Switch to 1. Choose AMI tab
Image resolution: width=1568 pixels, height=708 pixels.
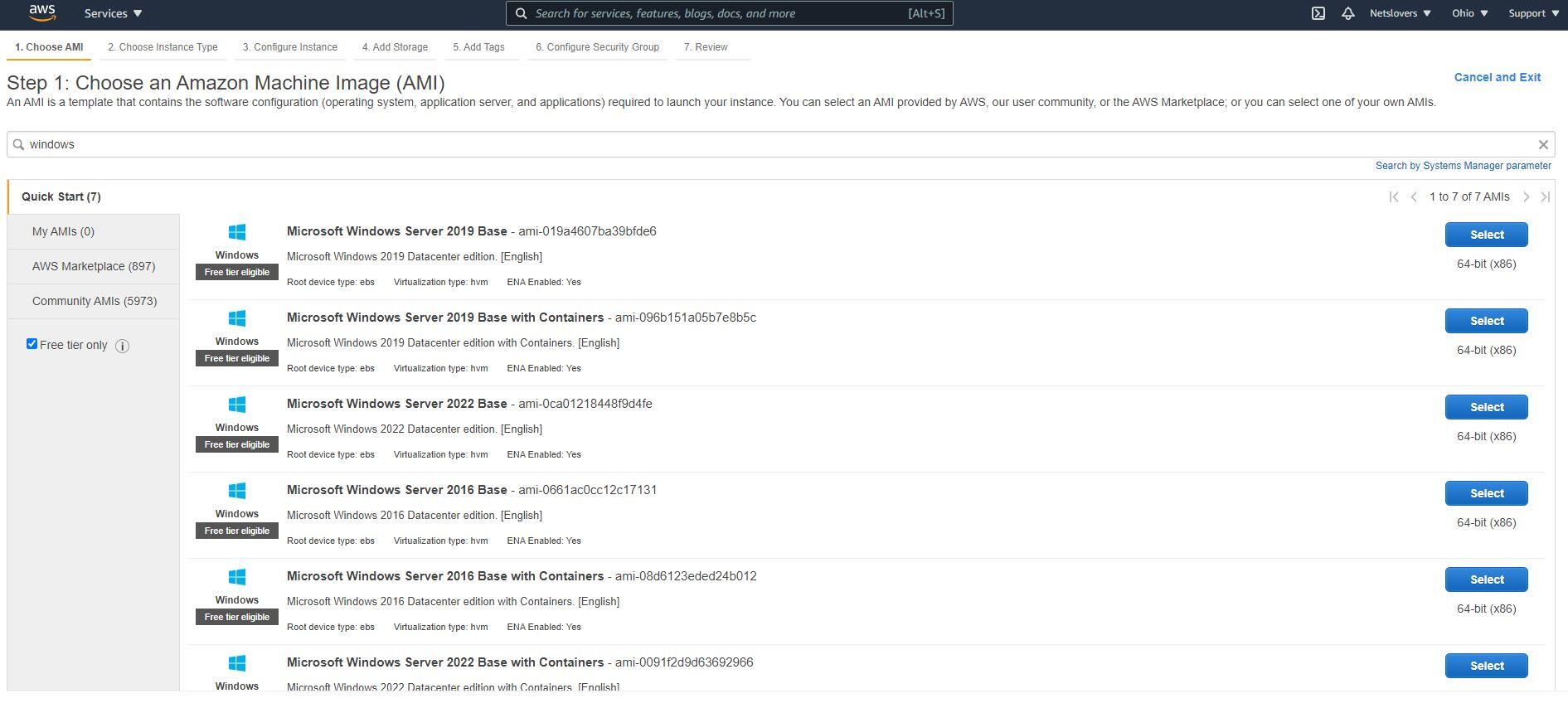[49, 47]
